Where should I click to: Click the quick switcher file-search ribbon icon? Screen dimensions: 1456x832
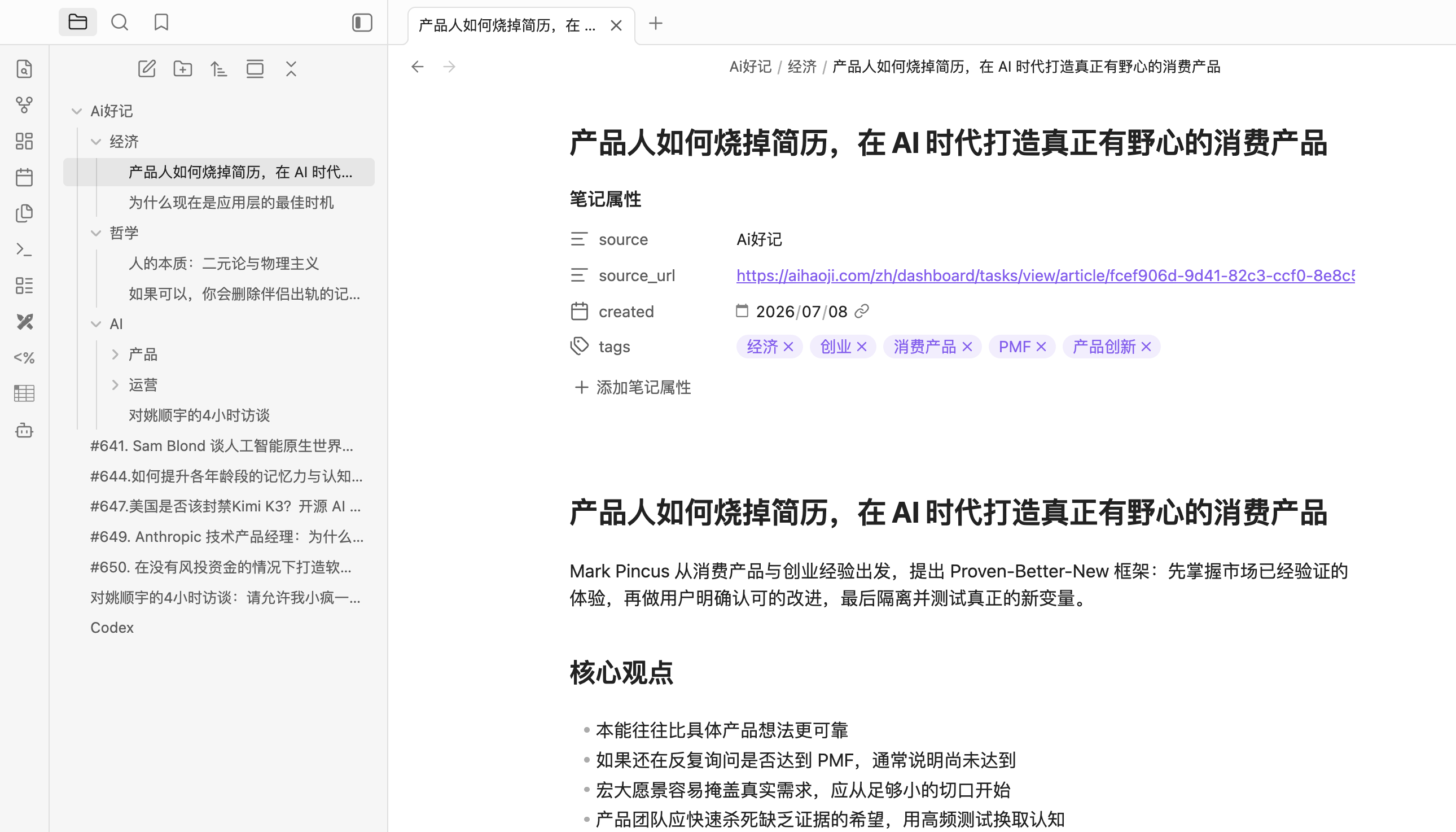click(x=24, y=69)
